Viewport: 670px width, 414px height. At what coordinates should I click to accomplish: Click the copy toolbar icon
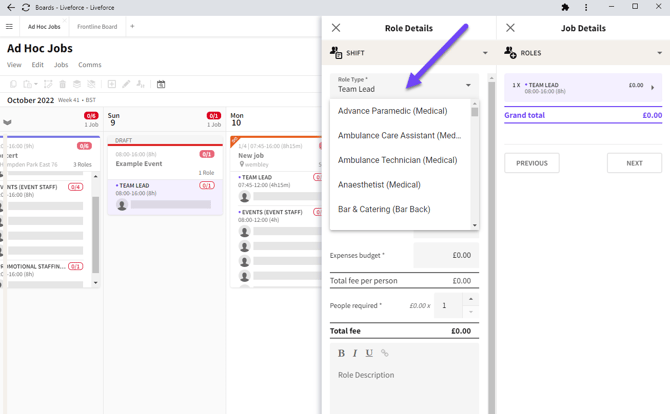(13, 84)
